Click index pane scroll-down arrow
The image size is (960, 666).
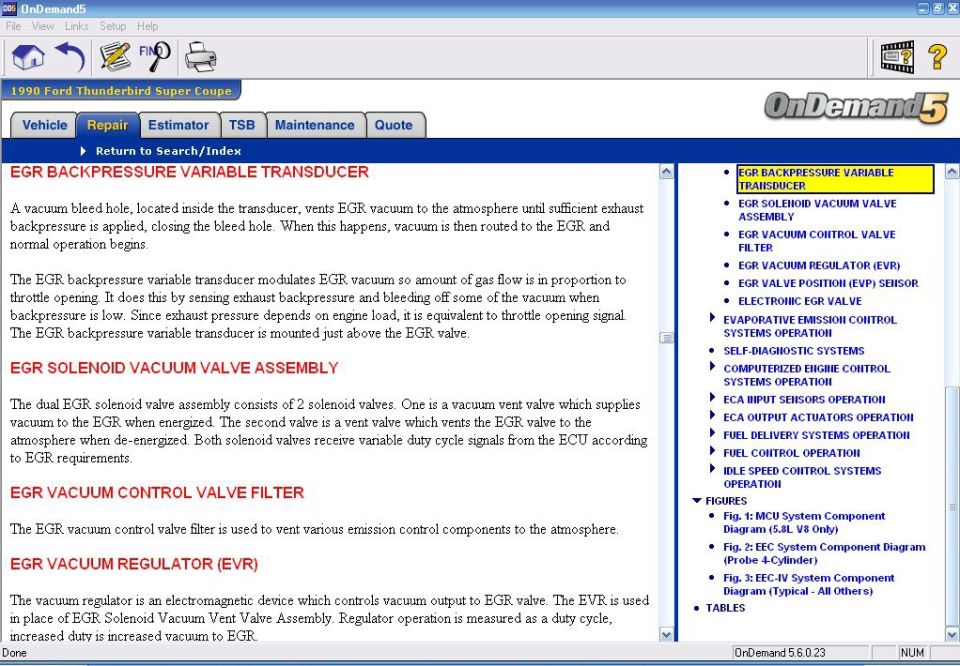pos(952,635)
